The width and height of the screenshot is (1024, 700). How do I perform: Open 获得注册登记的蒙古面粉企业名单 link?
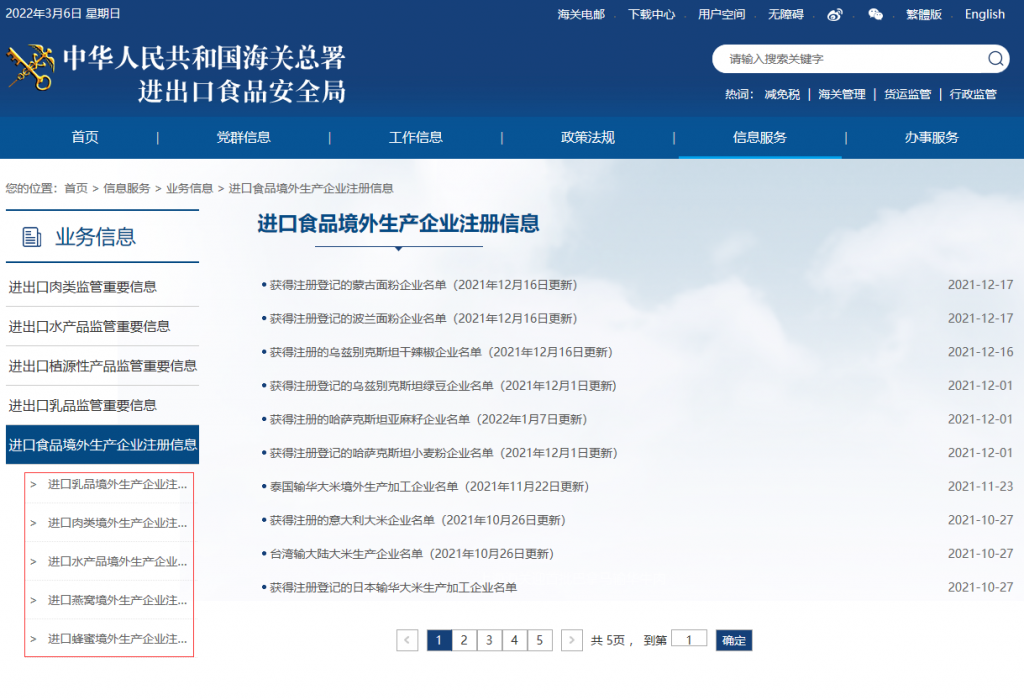point(423,285)
